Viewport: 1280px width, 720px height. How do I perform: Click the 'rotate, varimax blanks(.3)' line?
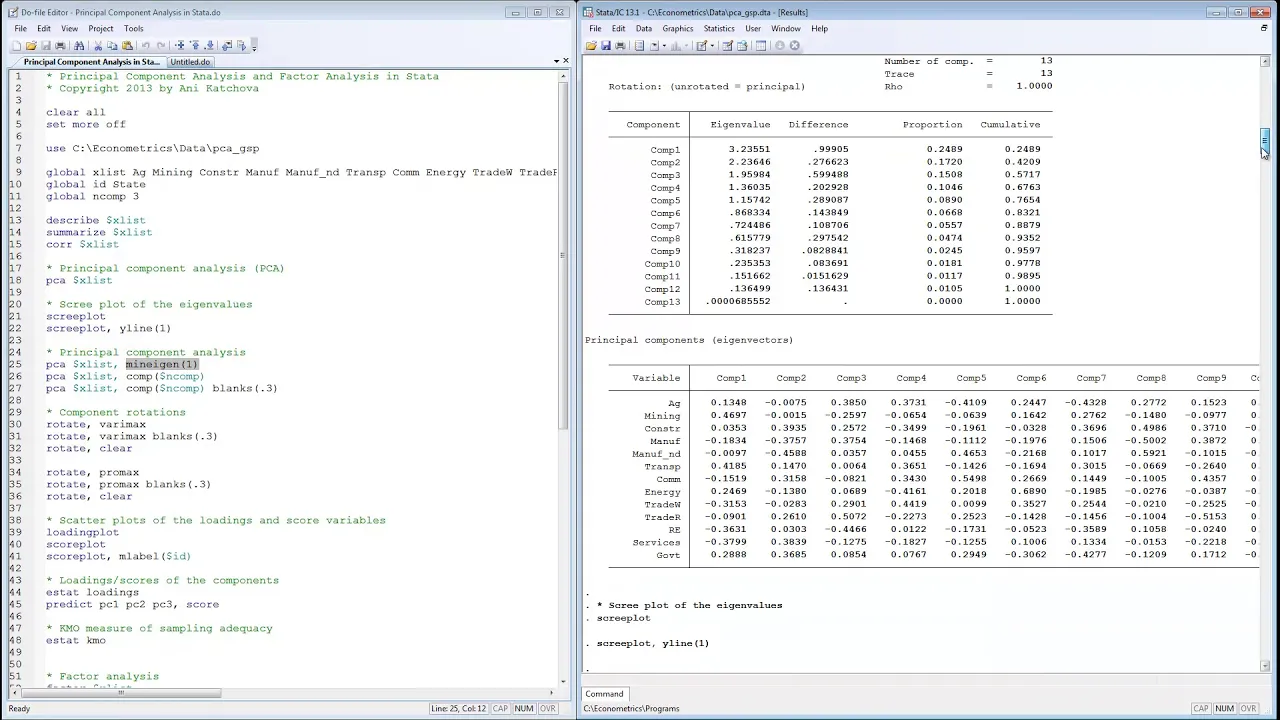[x=131, y=436]
